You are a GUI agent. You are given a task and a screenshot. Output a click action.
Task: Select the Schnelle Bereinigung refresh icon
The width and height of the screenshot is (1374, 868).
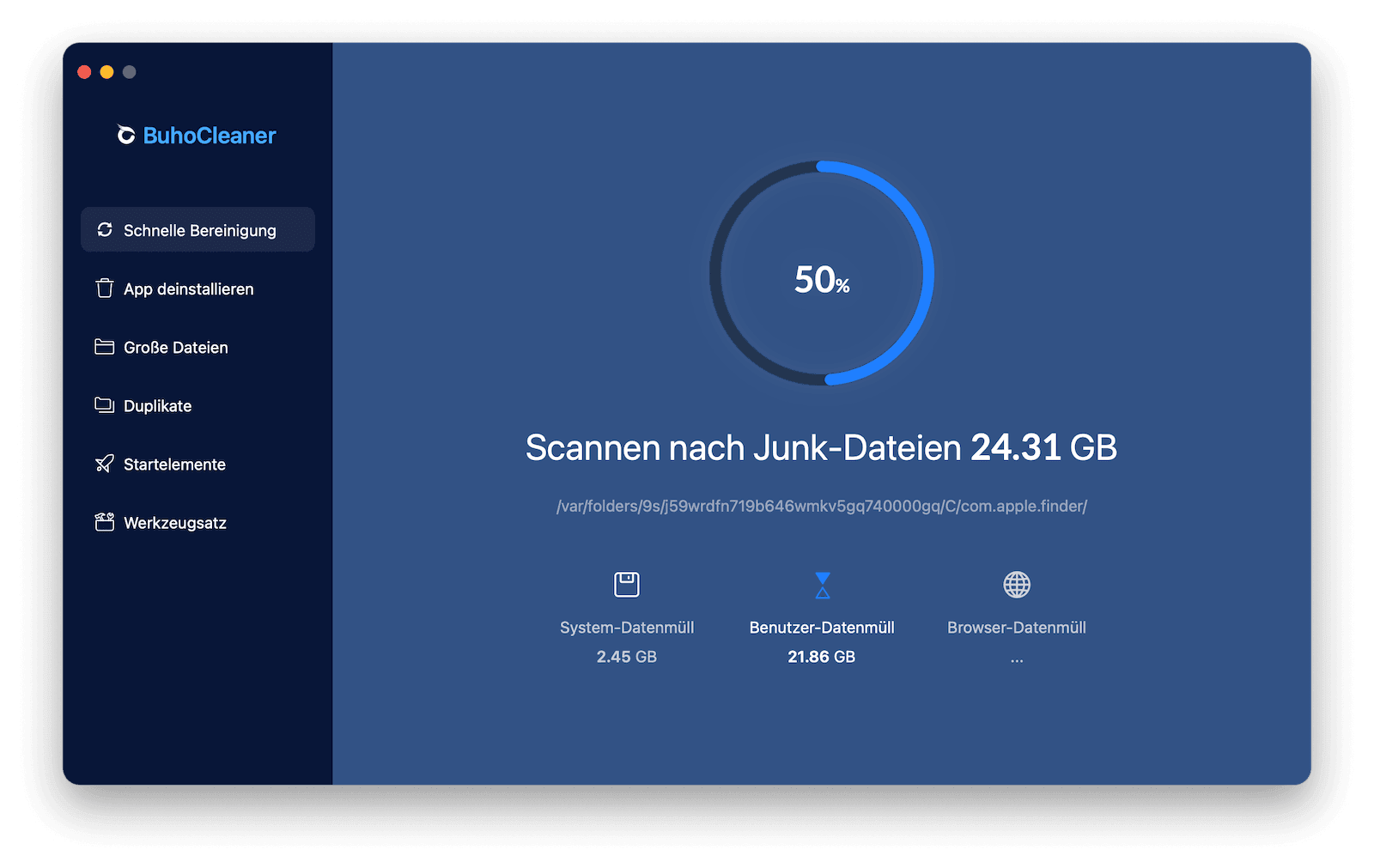pos(105,230)
